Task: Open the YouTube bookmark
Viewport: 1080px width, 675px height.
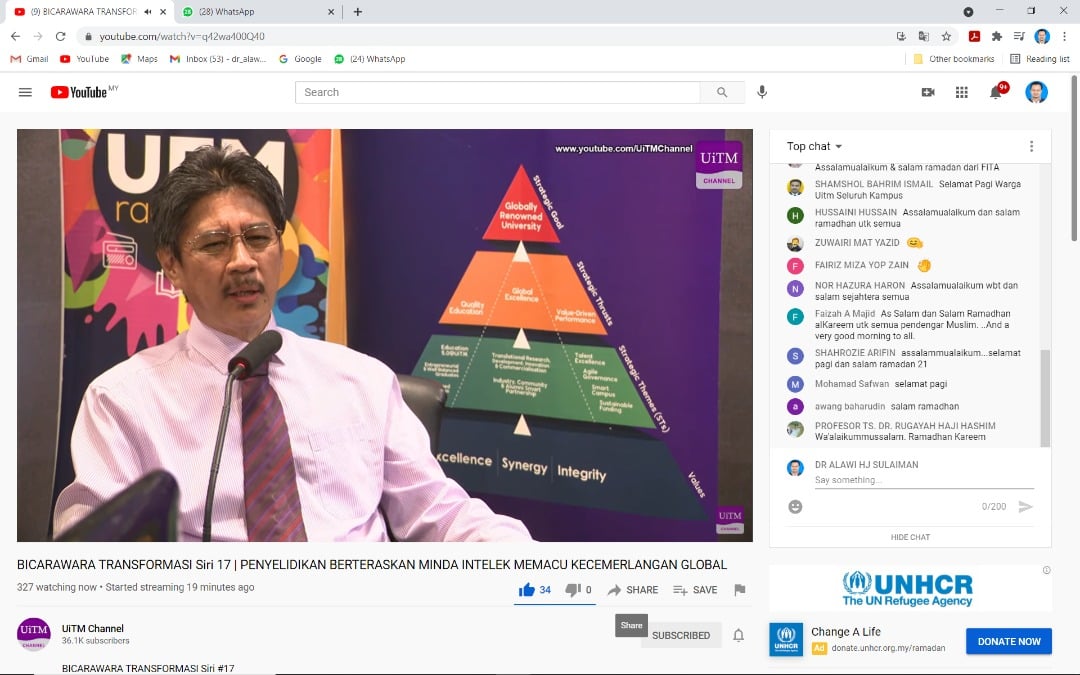Action: [x=85, y=59]
